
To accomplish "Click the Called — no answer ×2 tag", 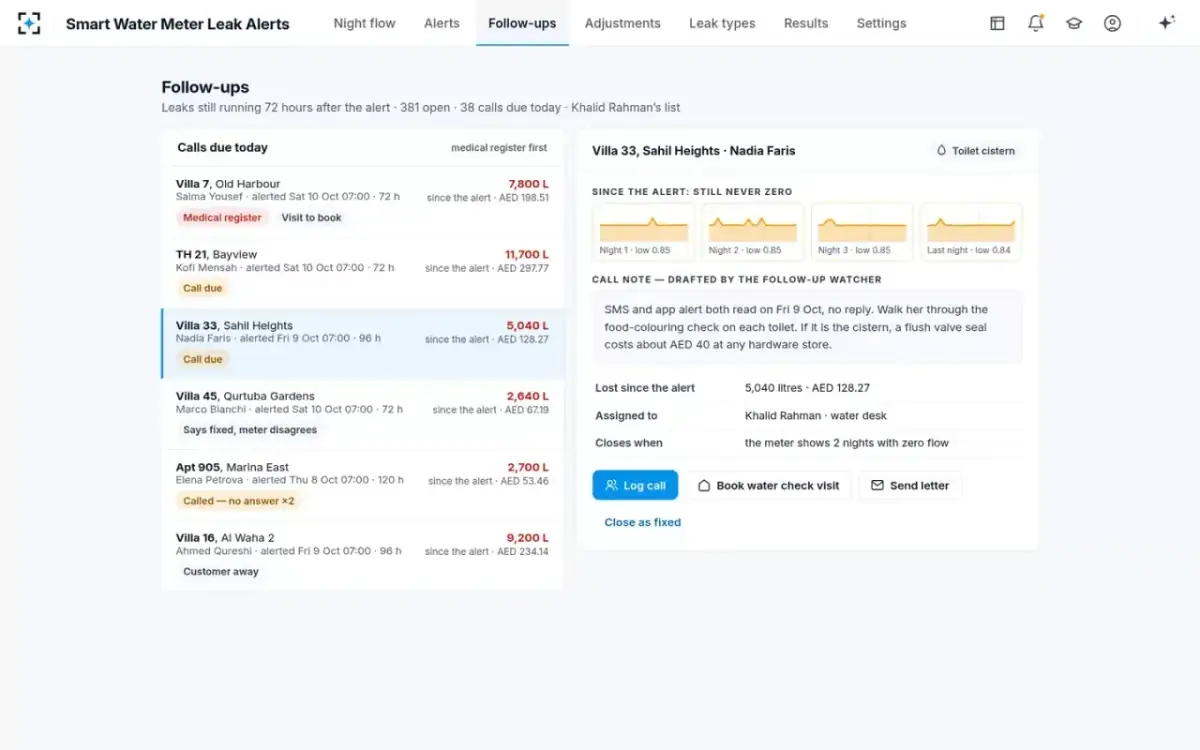I will (x=239, y=501).
